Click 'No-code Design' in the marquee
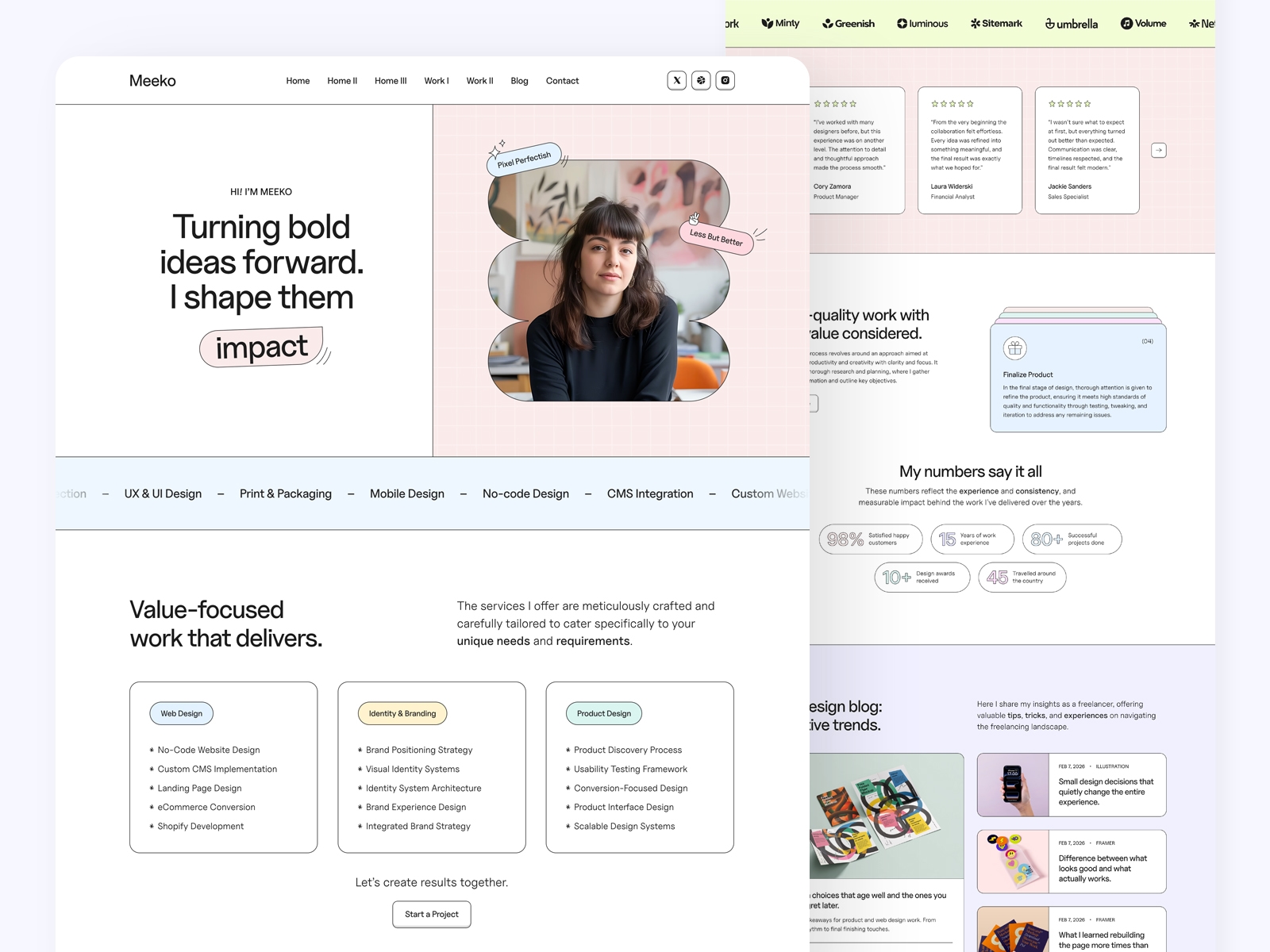Image resolution: width=1270 pixels, height=952 pixels. [x=525, y=493]
